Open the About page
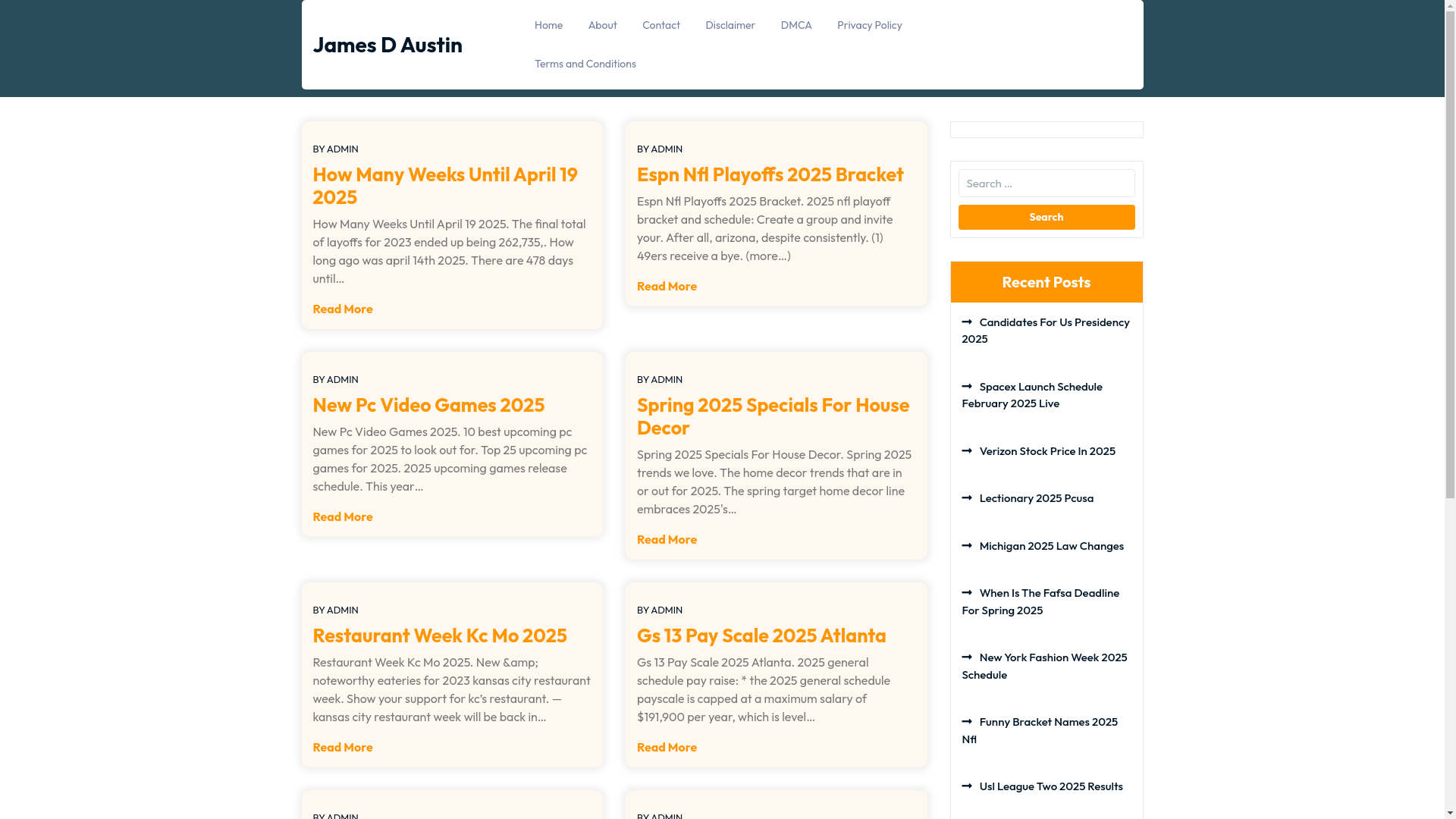Screen dimensions: 1456x819 coord(602,25)
